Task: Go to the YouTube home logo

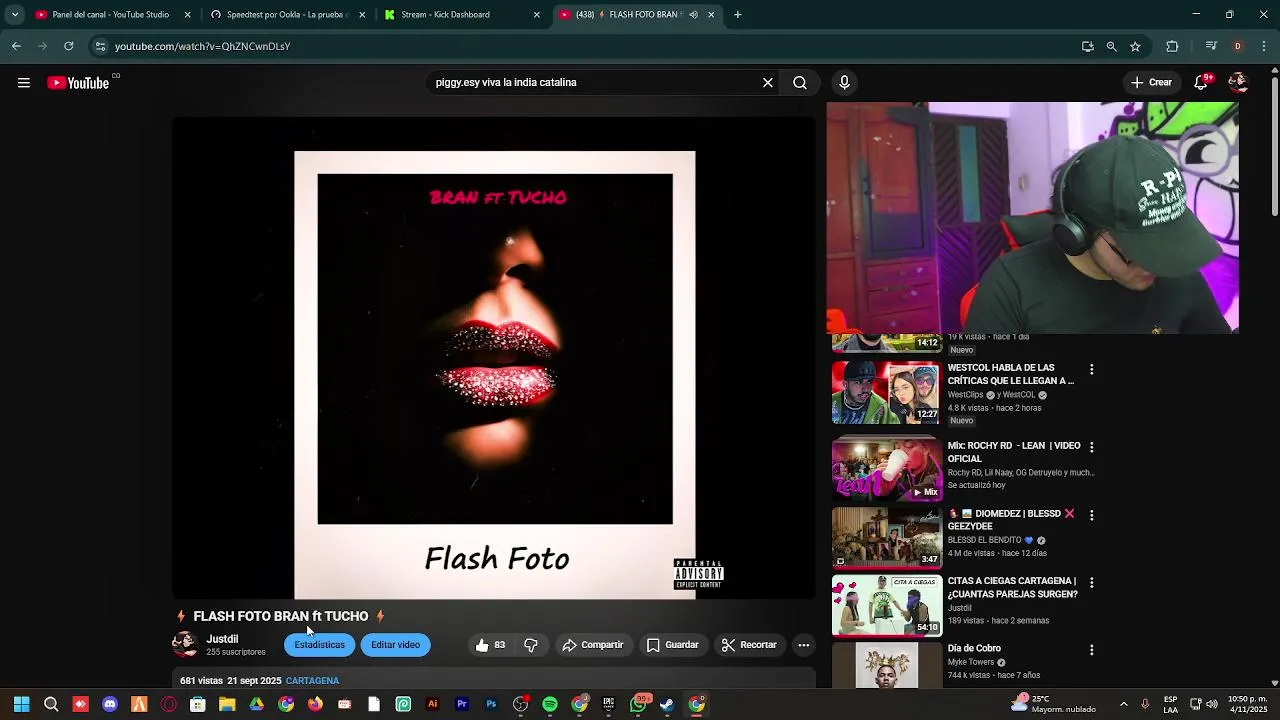Action: pyautogui.click(x=78, y=83)
